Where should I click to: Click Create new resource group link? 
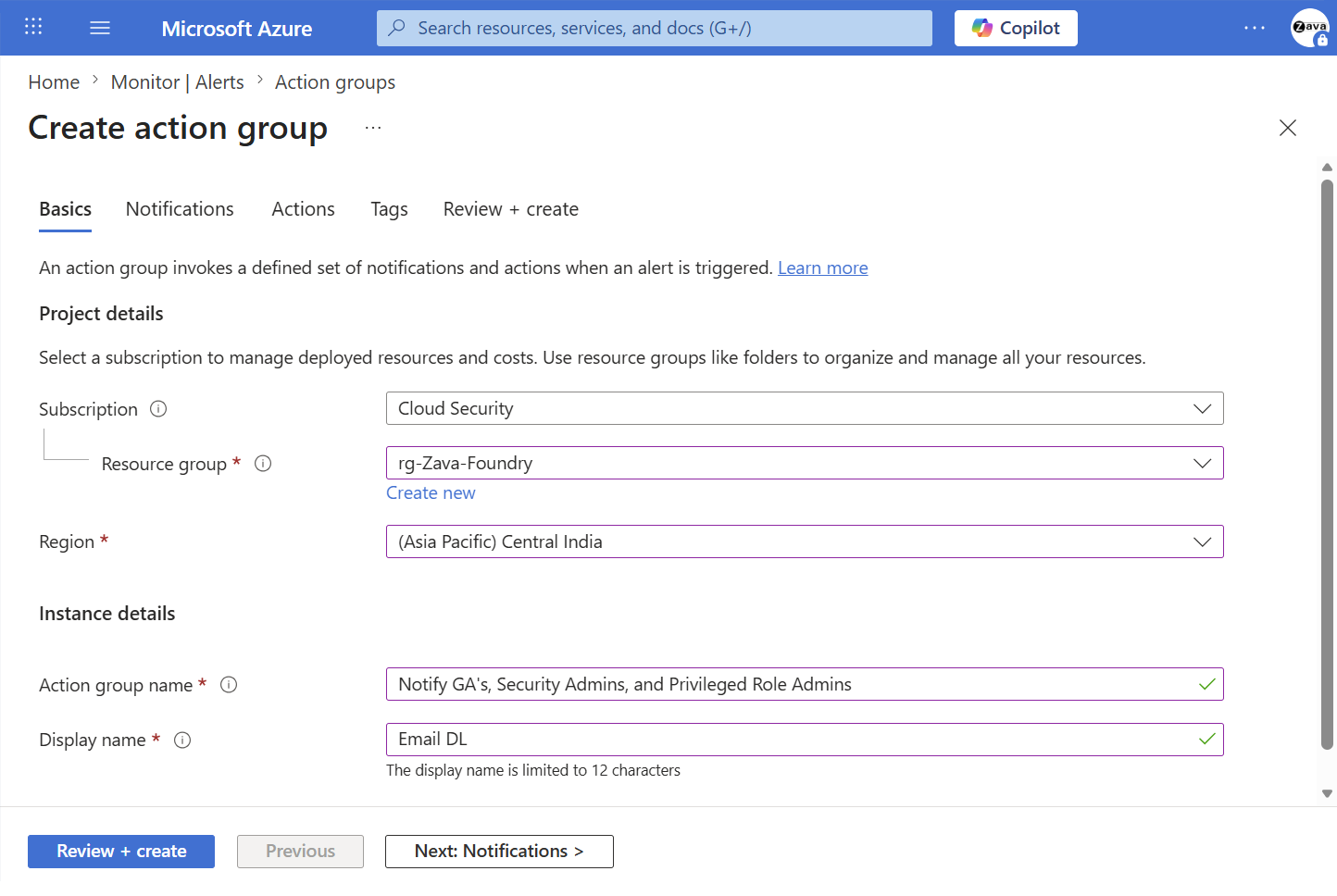431,493
